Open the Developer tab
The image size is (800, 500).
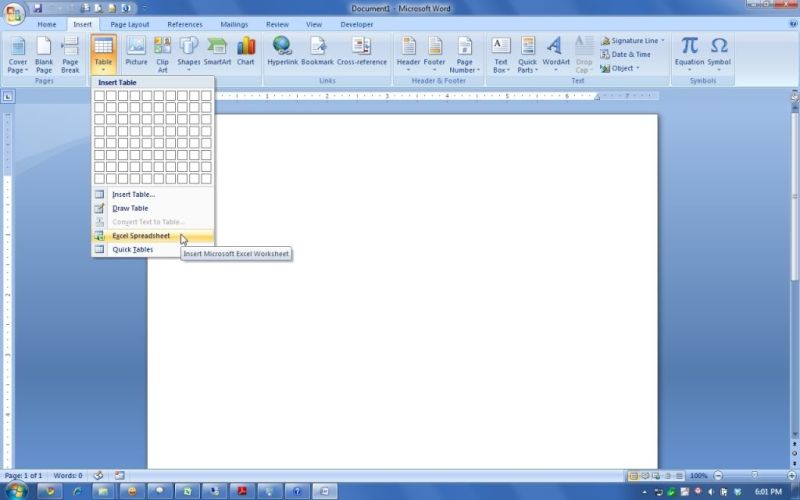pos(357,24)
